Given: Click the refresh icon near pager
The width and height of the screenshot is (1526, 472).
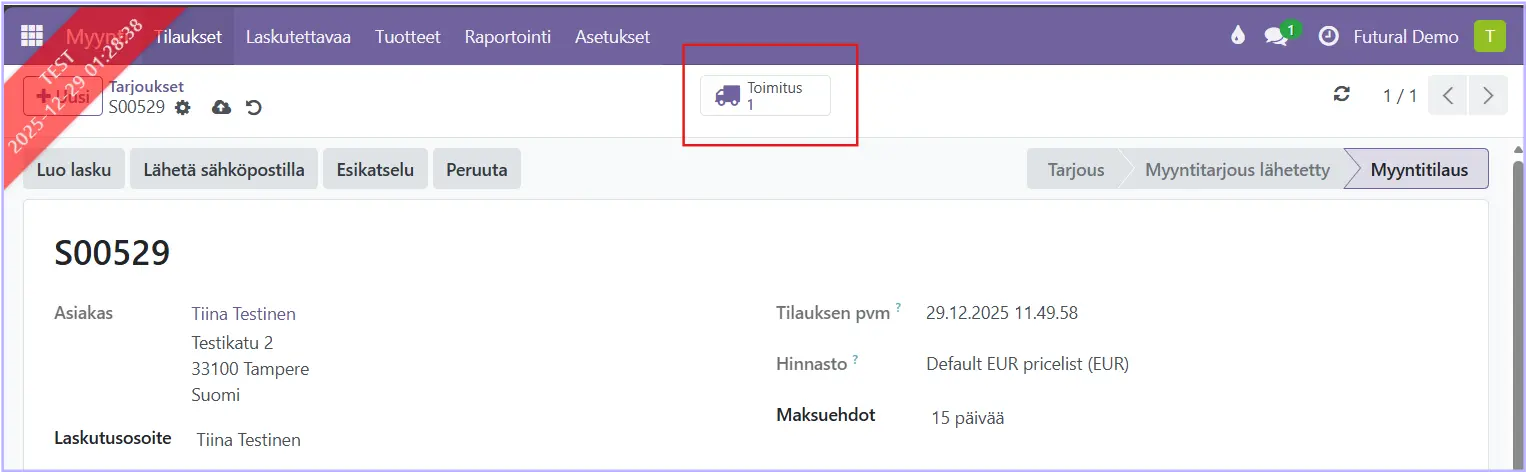Looking at the screenshot, I should [x=1342, y=94].
